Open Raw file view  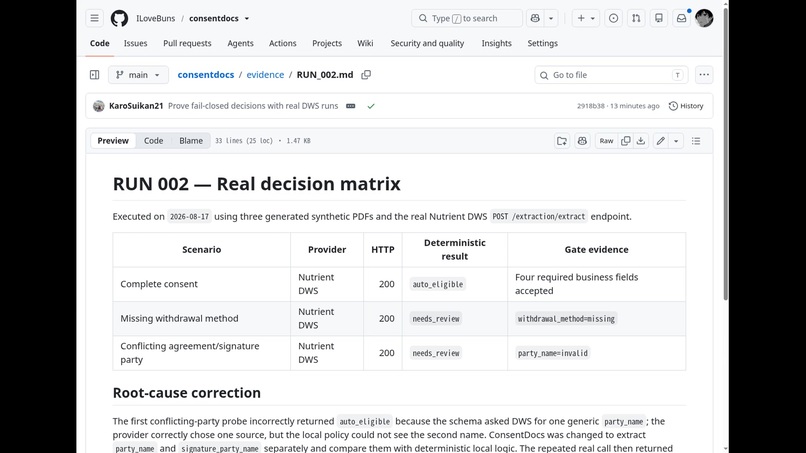coord(606,141)
